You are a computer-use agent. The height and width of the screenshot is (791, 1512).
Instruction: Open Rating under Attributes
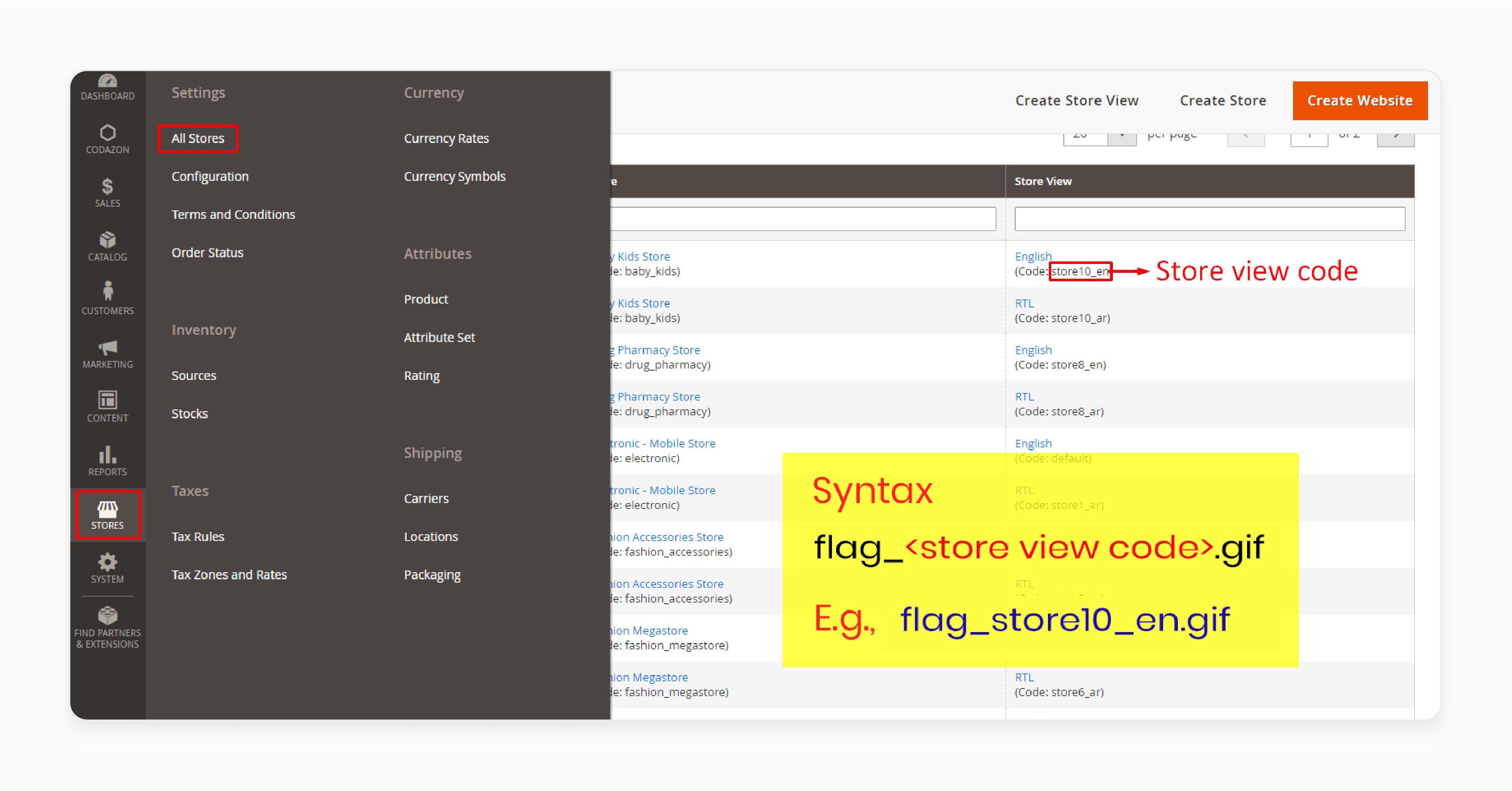(x=421, y=376)
